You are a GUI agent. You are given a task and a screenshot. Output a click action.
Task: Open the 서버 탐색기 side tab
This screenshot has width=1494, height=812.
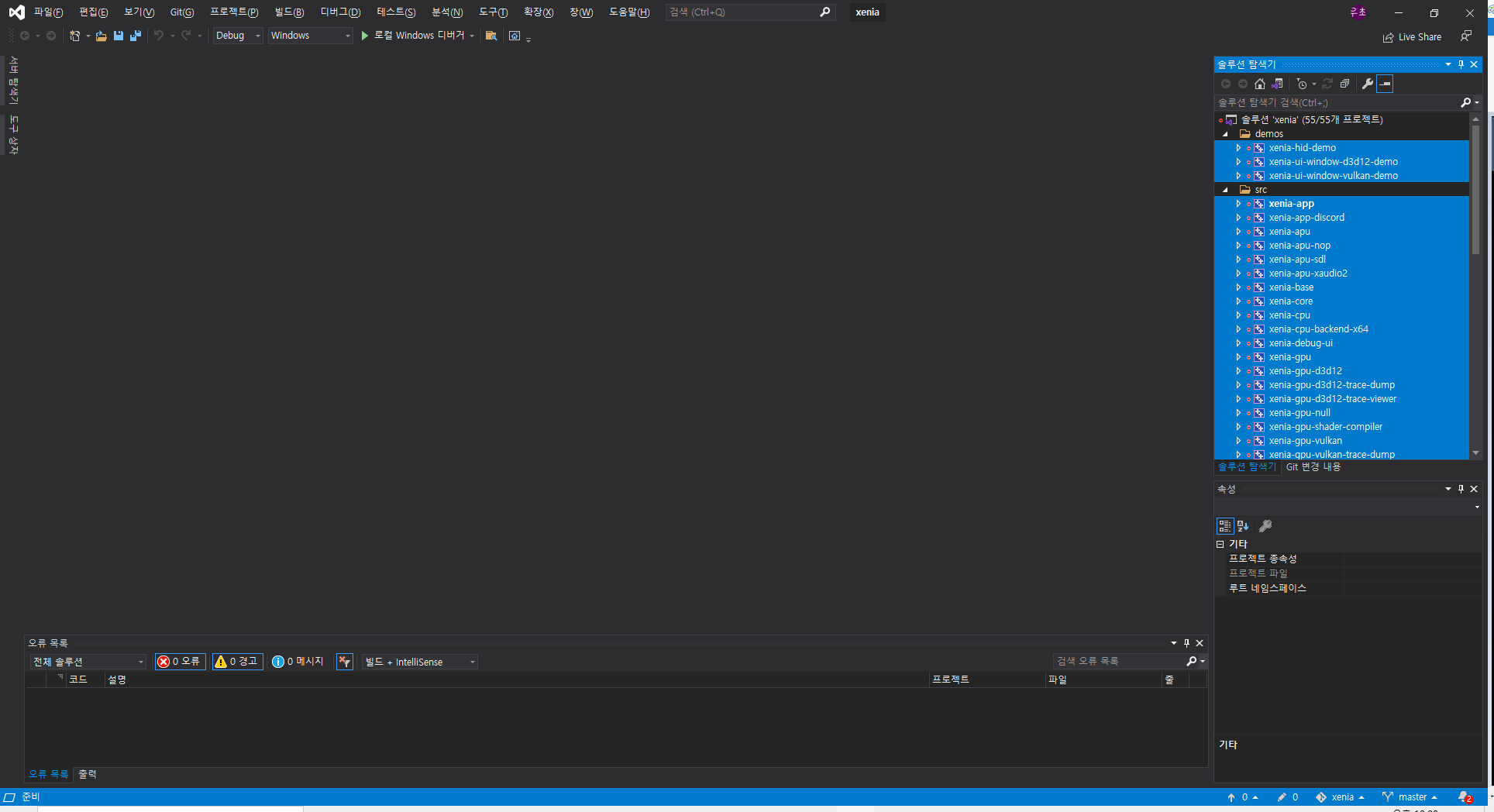[13, 81]
